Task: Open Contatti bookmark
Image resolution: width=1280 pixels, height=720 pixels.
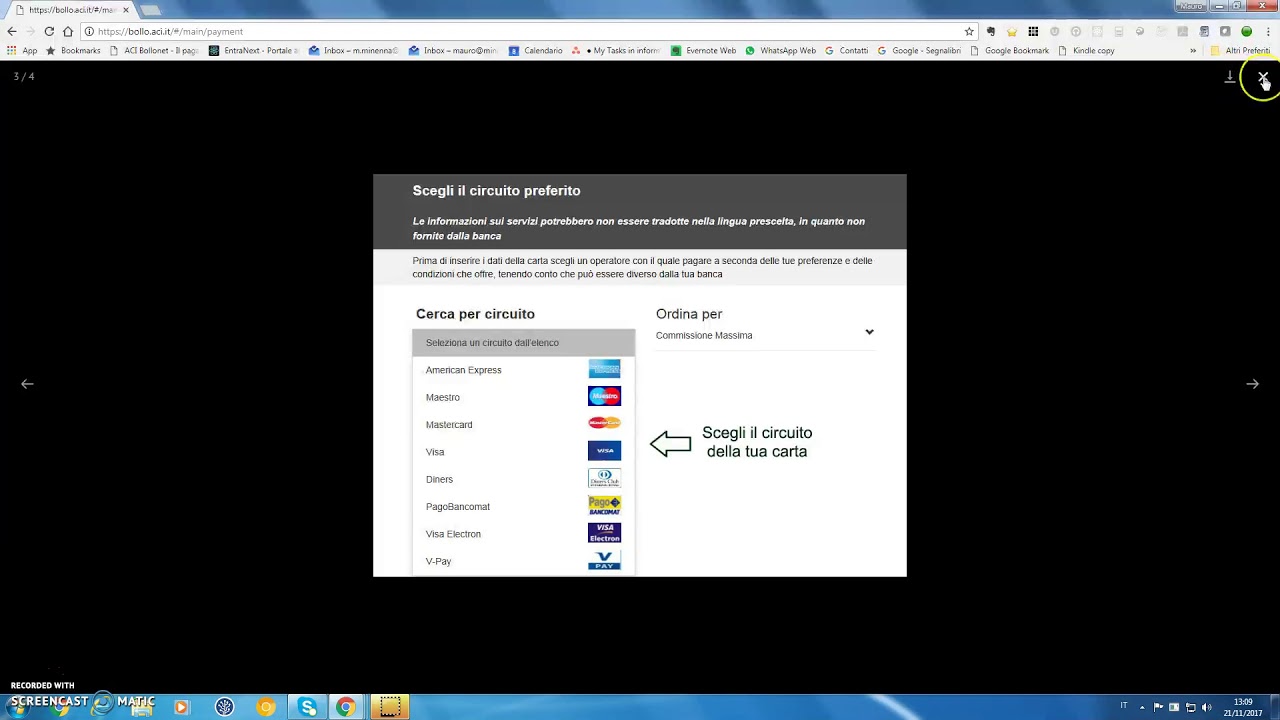Action: click(846, 51)
